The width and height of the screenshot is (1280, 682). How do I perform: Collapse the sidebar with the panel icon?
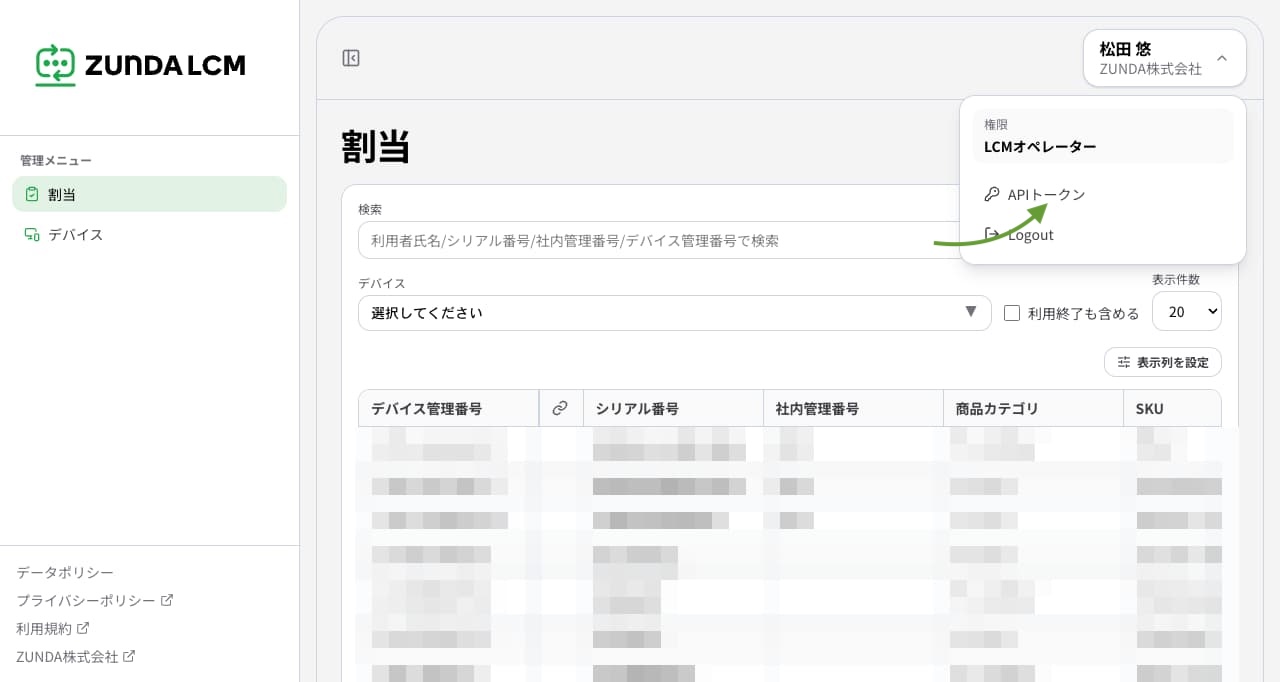coord(351,58)
